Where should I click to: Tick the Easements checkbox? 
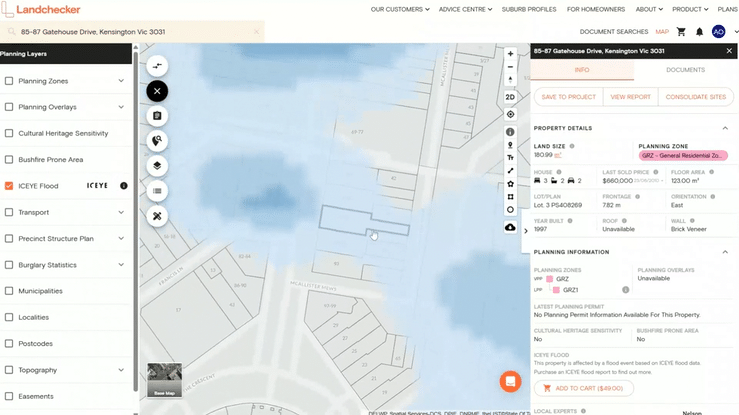point(9,396)
